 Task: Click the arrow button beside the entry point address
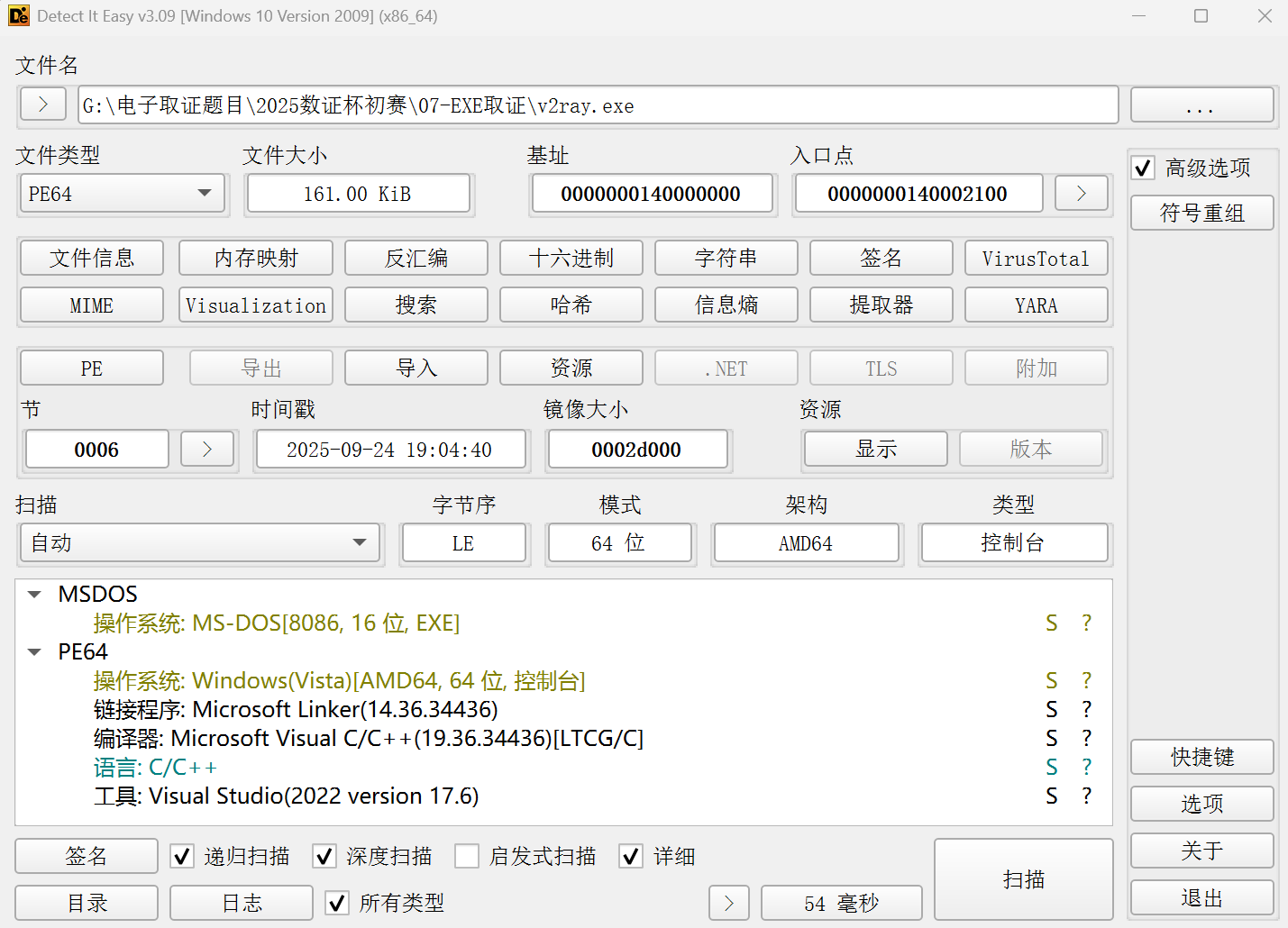click(1081, 194)
